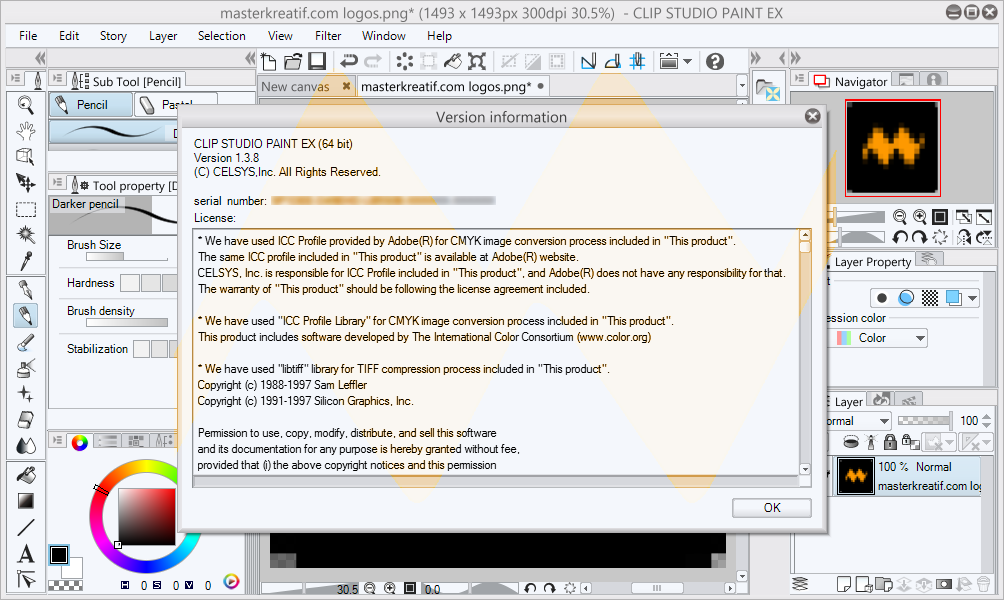Select the Decoration sparkle tool
The image size is (1004, 600).
[x=26, y=394]
